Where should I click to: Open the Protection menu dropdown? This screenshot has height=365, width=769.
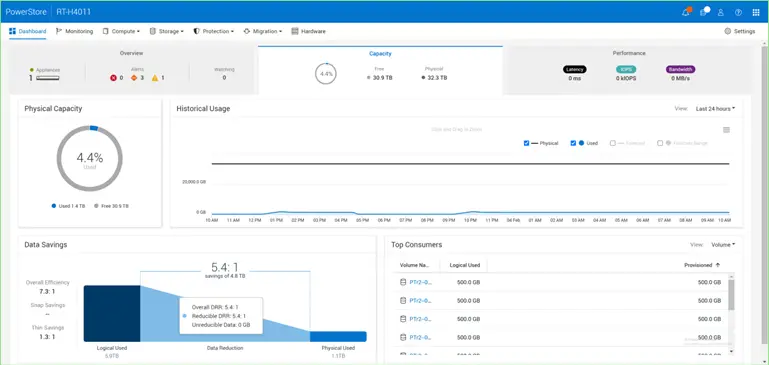[x=214, y=31]
